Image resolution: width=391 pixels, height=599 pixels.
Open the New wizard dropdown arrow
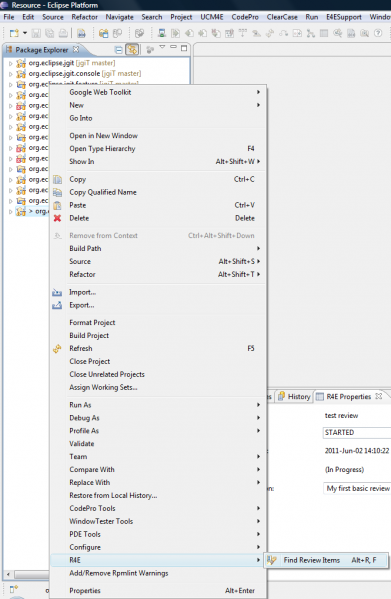[25, 33]
